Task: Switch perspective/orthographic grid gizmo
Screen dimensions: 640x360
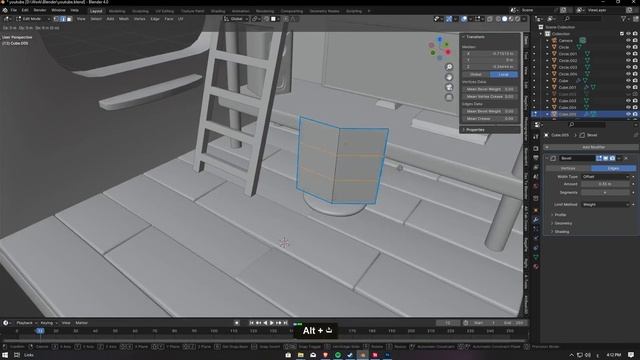Action: point(449,97)
